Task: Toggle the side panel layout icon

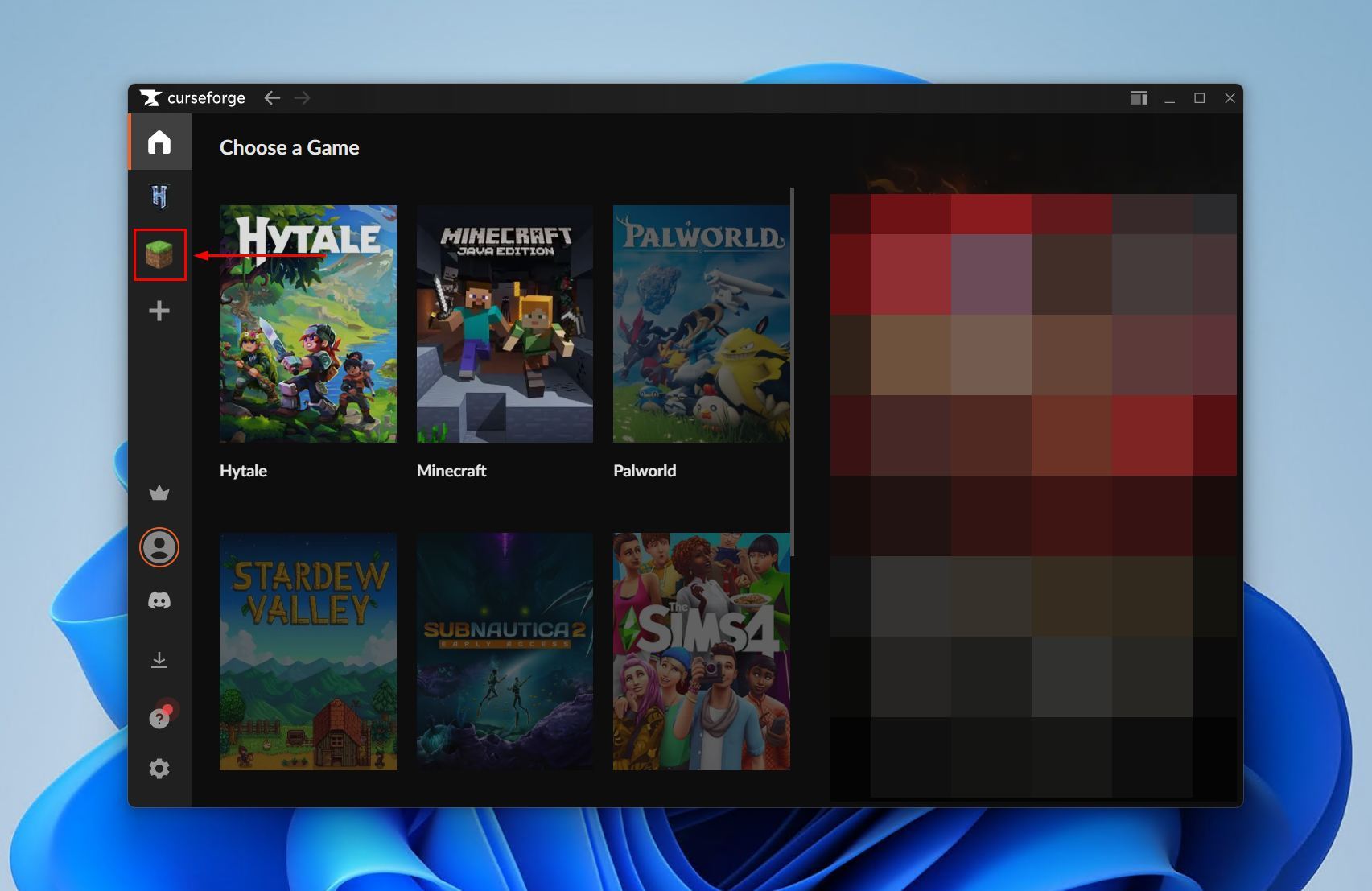Action: click(x=1139, y=98)
